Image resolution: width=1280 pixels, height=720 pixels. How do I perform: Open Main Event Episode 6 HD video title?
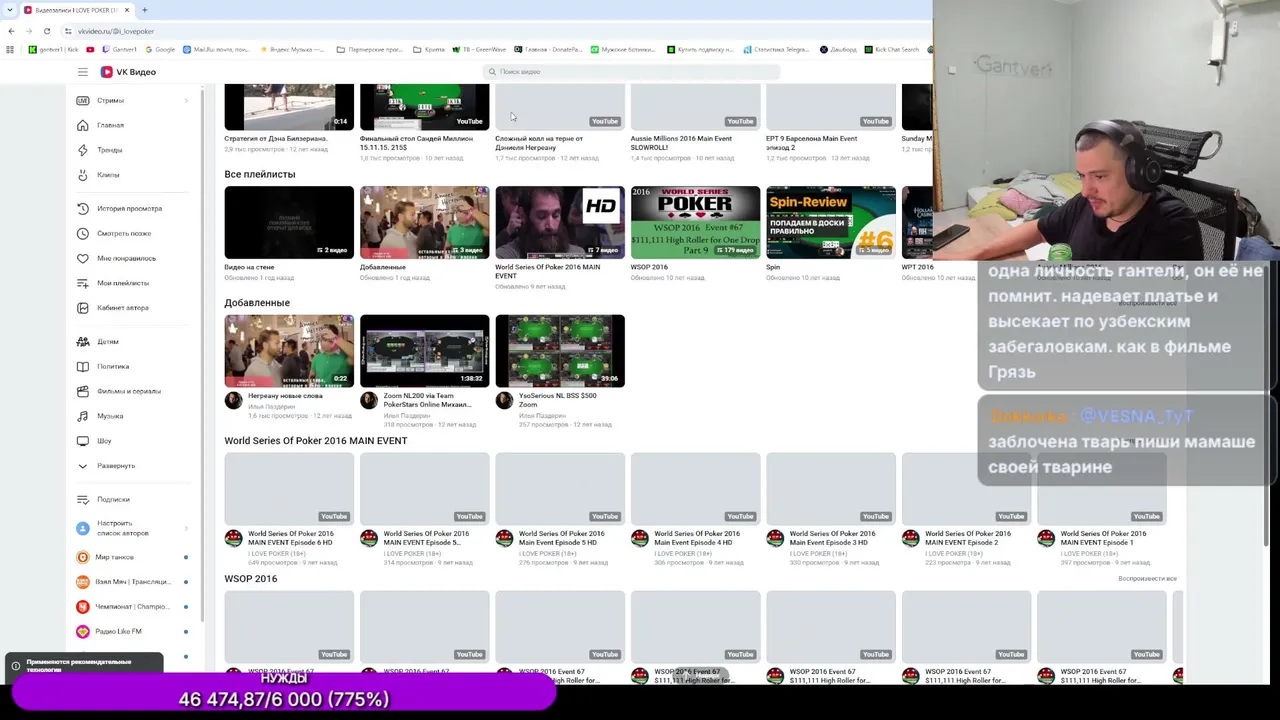pyautogui.click(x=290, y=538)
